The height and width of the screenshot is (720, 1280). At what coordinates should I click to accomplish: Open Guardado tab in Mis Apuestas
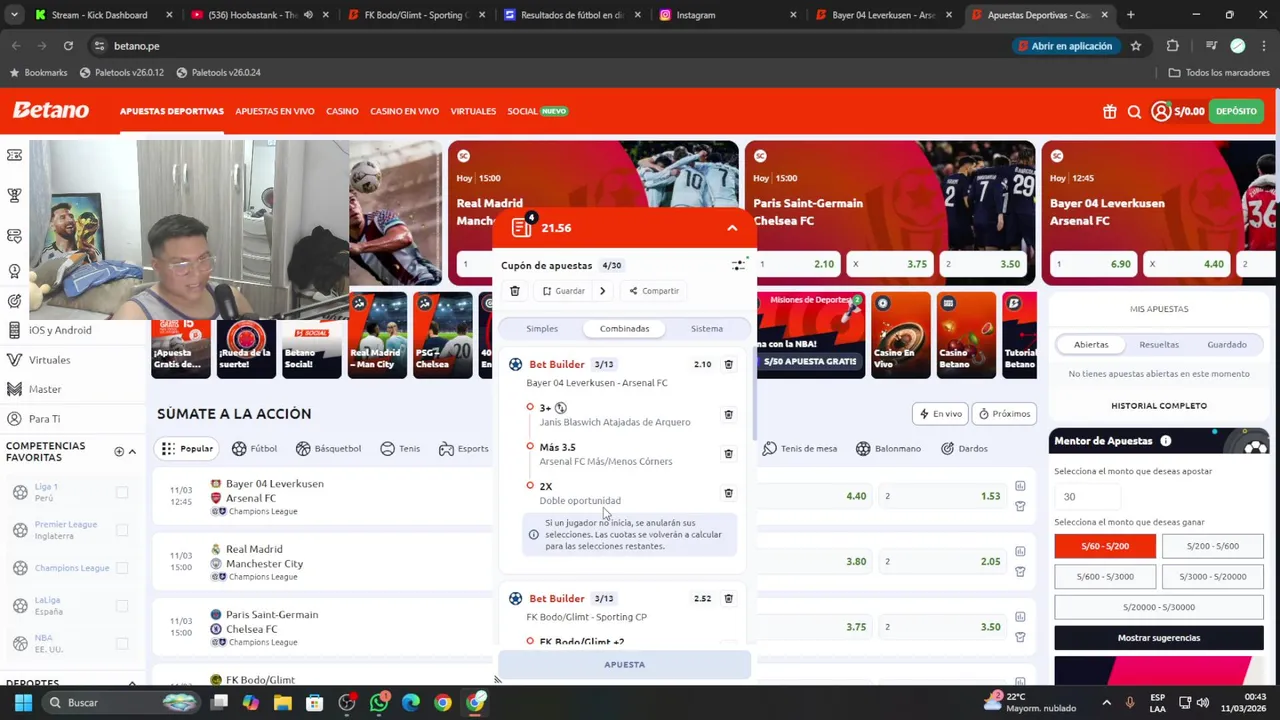pyautogui.click(x=1227, y=345)
